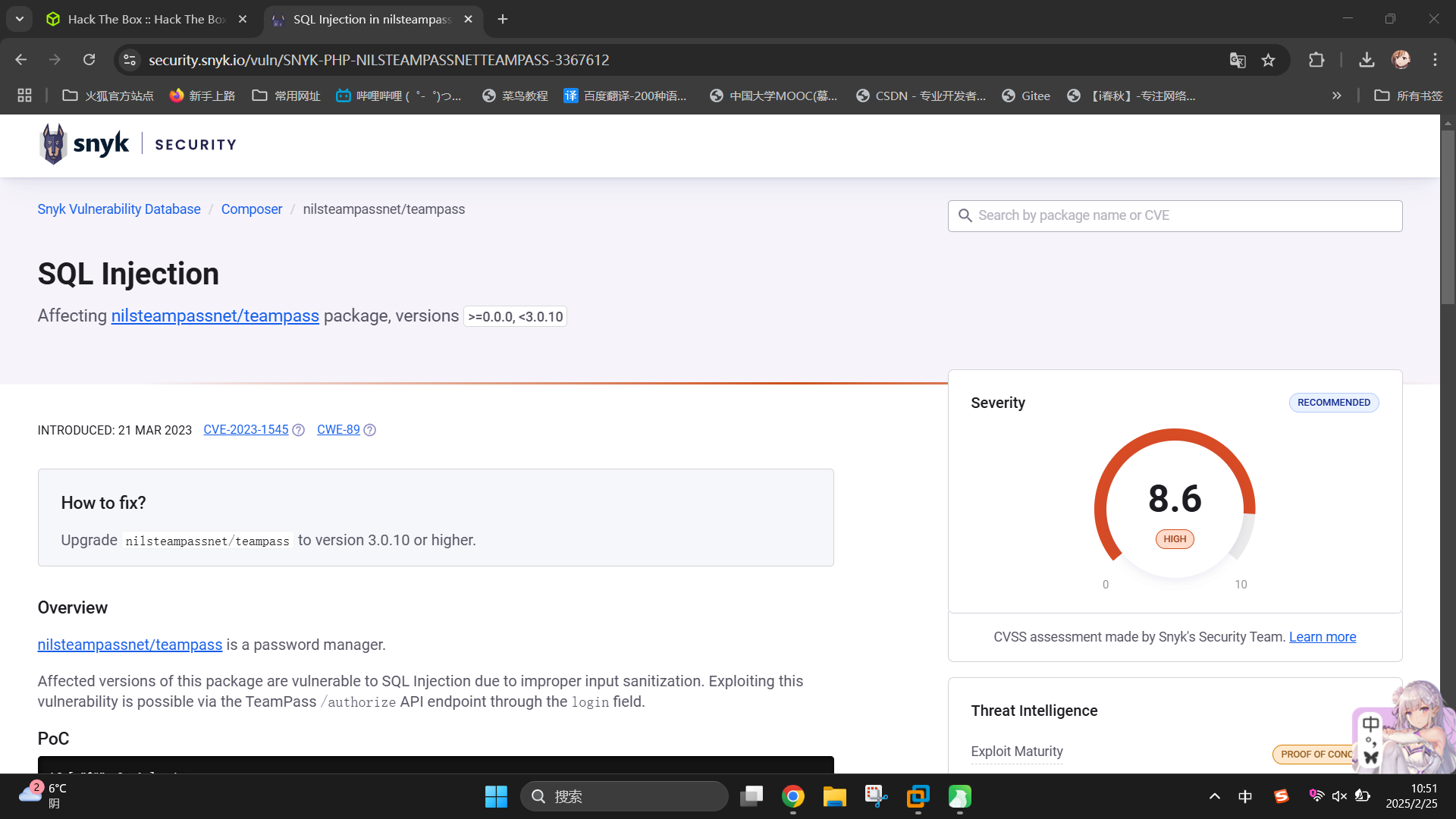
Task: Show help for CWE-89 question icon
Action: point(369,430)
